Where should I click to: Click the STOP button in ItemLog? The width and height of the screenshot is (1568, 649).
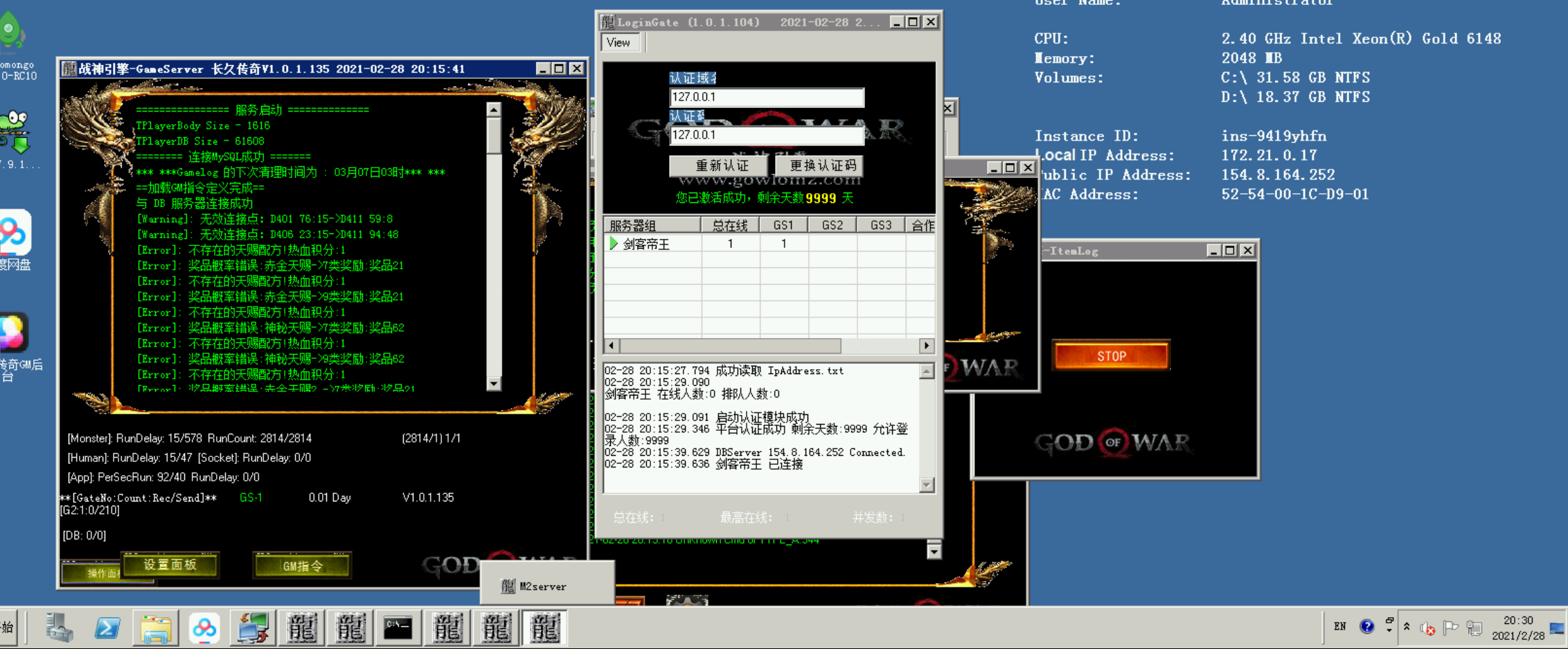point(1112,356)
